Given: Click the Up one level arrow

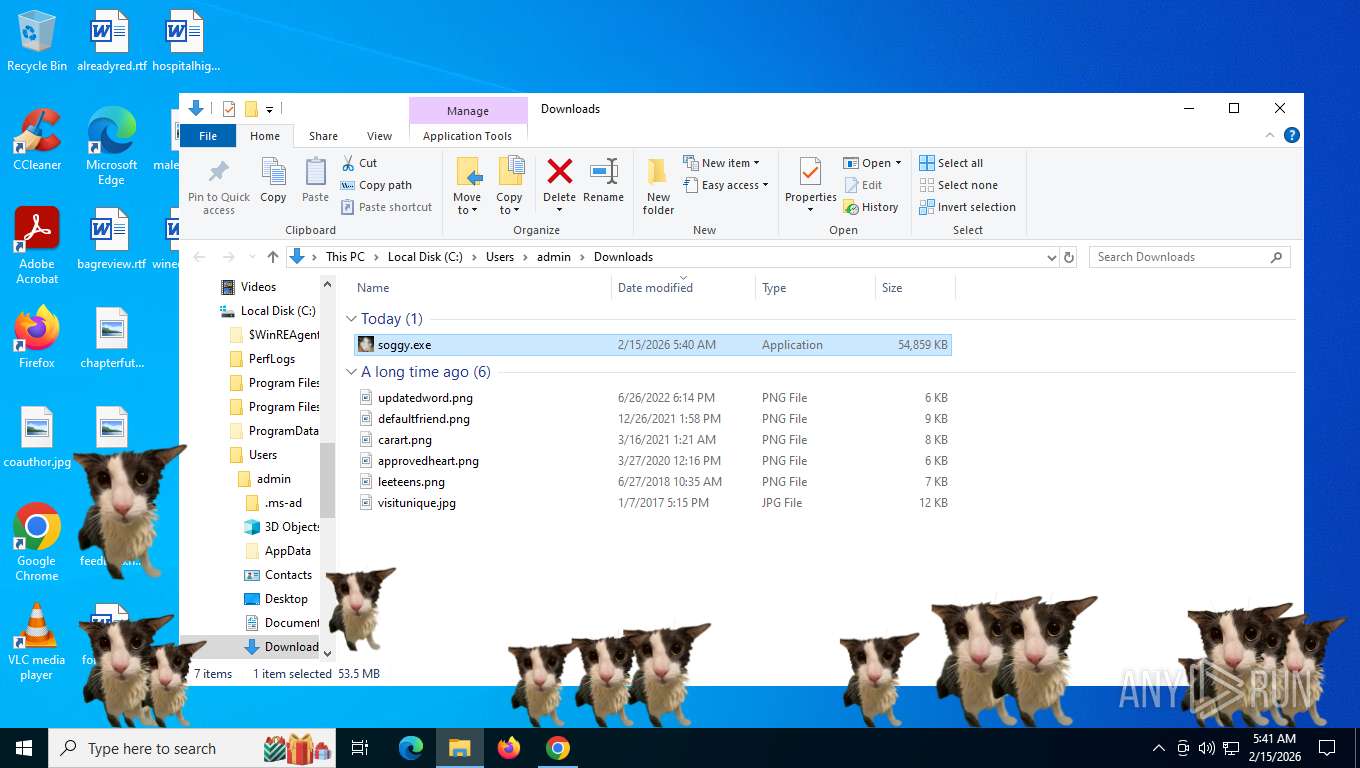Looking at the screenshot, I should [272, 257].
